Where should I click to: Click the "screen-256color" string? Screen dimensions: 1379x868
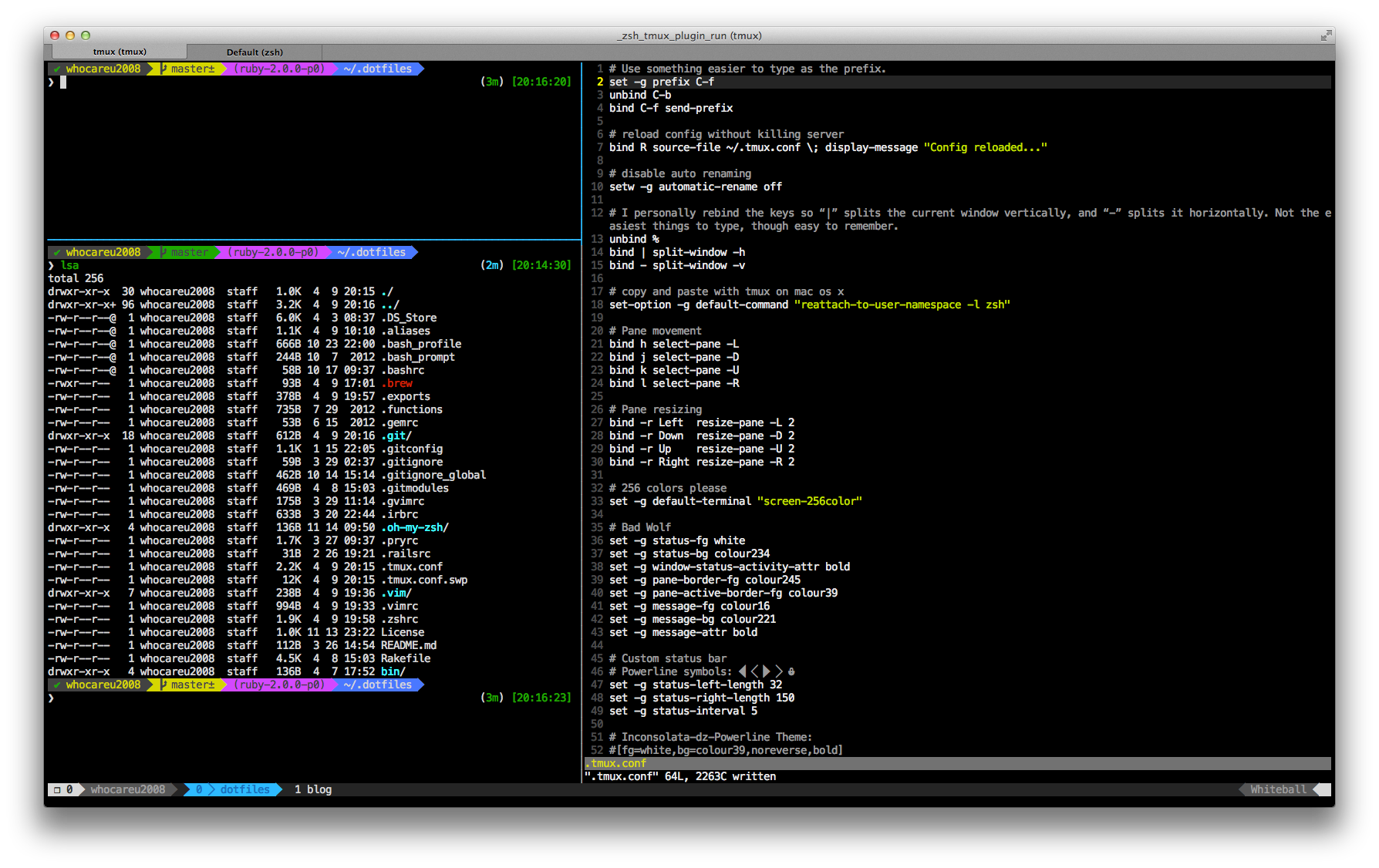(810, 501)
